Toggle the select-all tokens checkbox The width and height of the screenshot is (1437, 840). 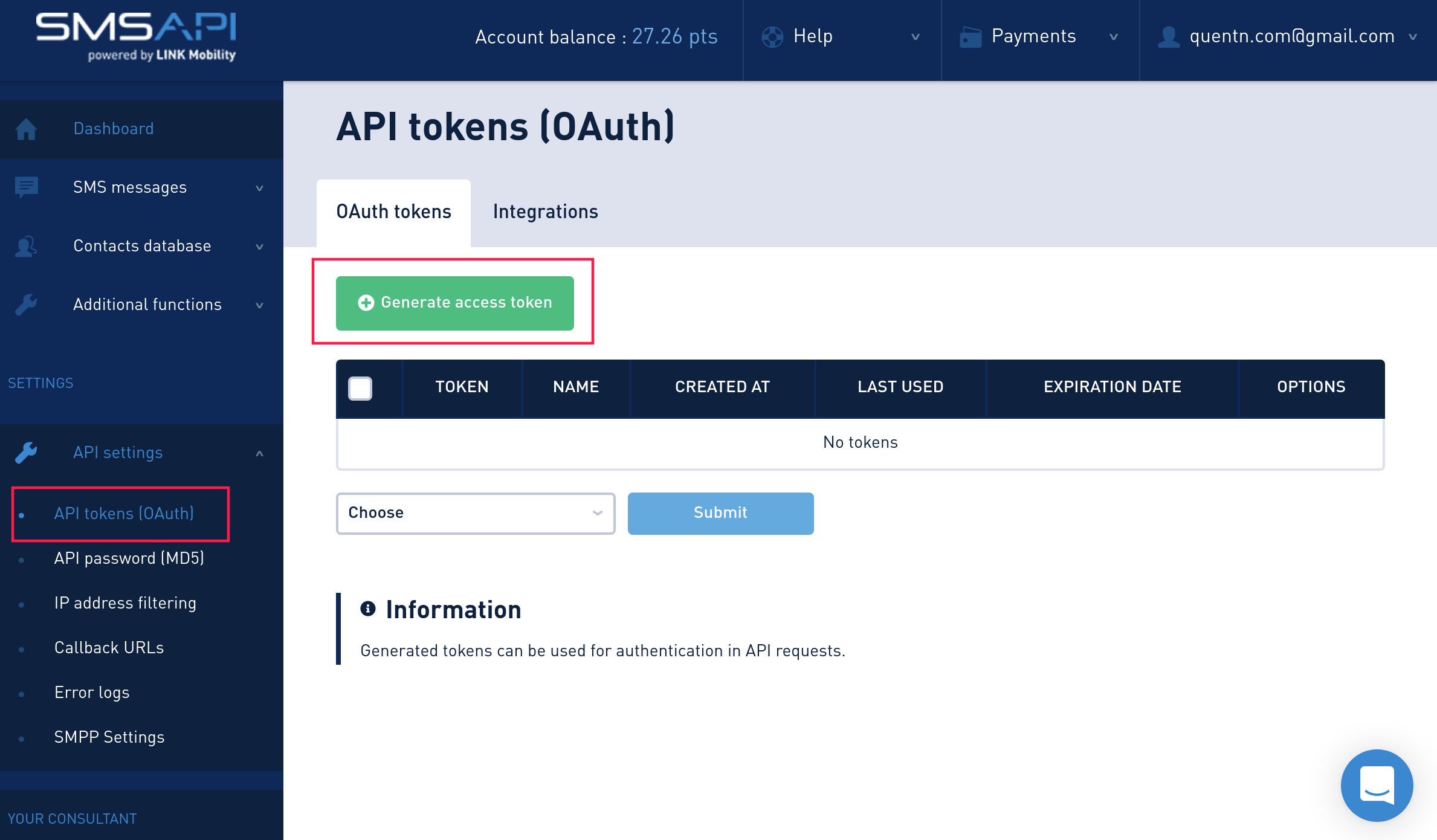360,388
